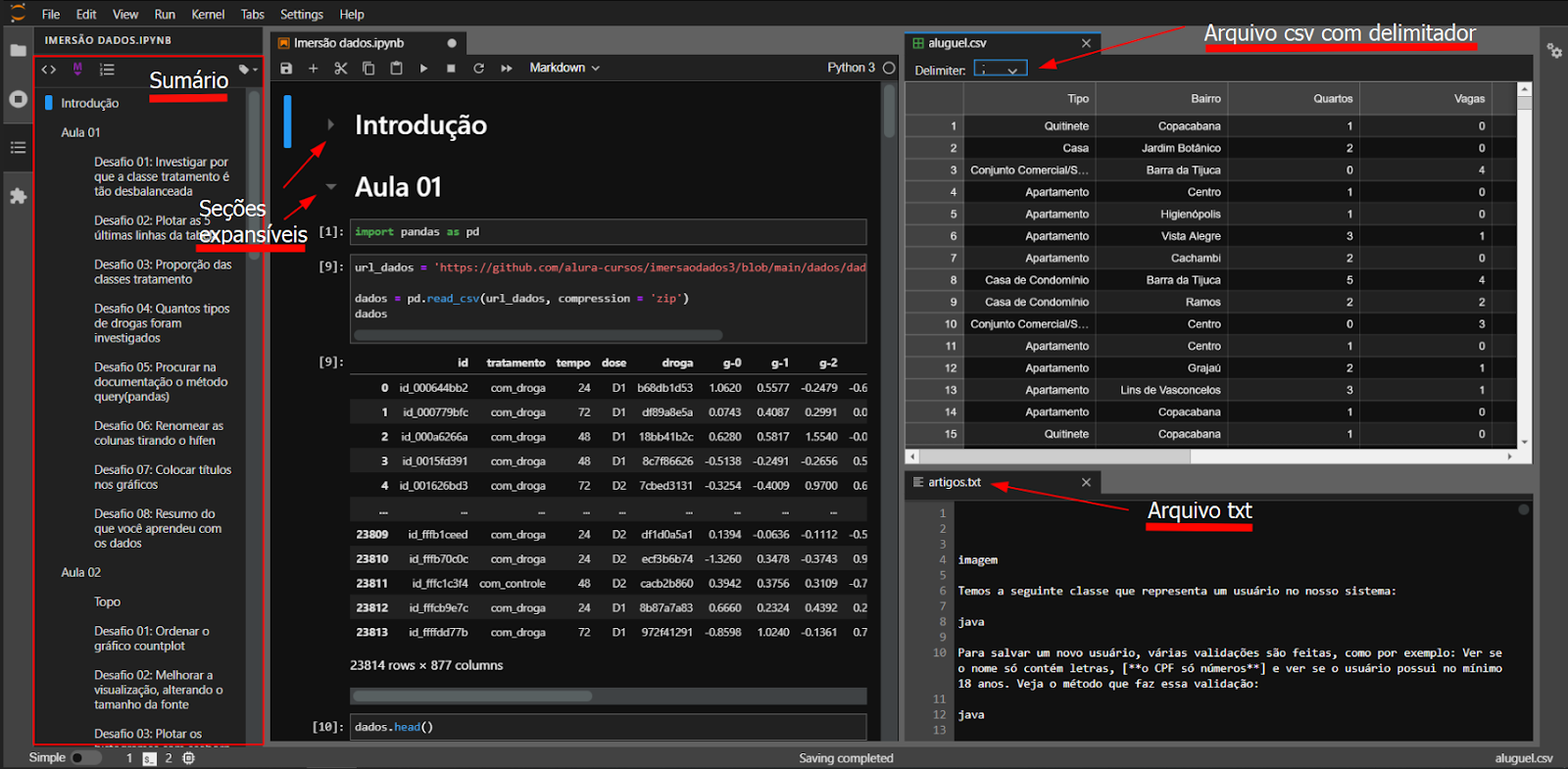
Task: Open the table of contents sidebar panel
Action: tap(18, 148)
